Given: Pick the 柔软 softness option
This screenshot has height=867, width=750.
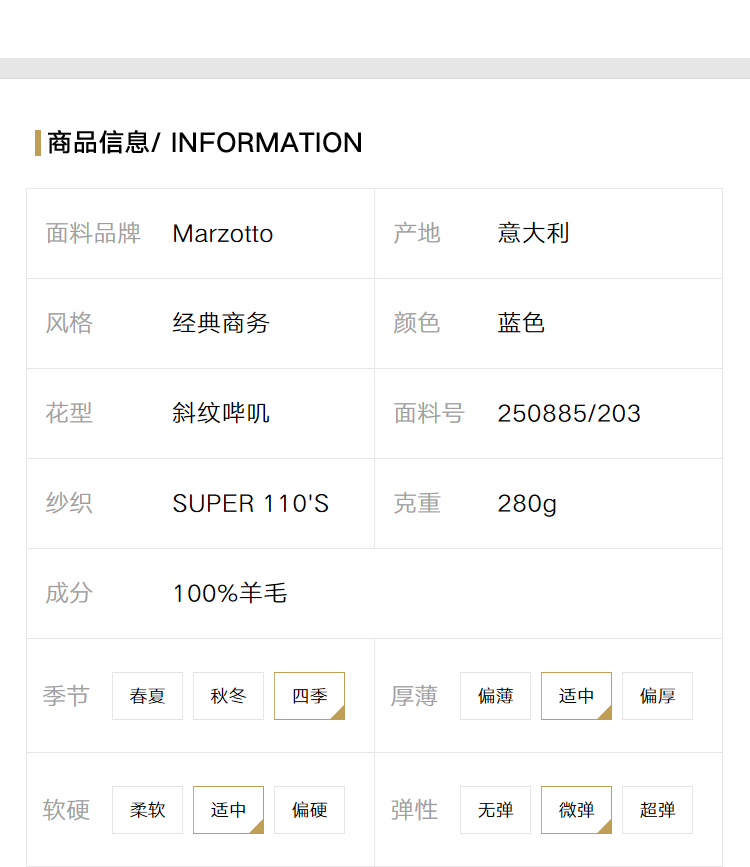Looking at the screenshot, I should tap(147, 810).
